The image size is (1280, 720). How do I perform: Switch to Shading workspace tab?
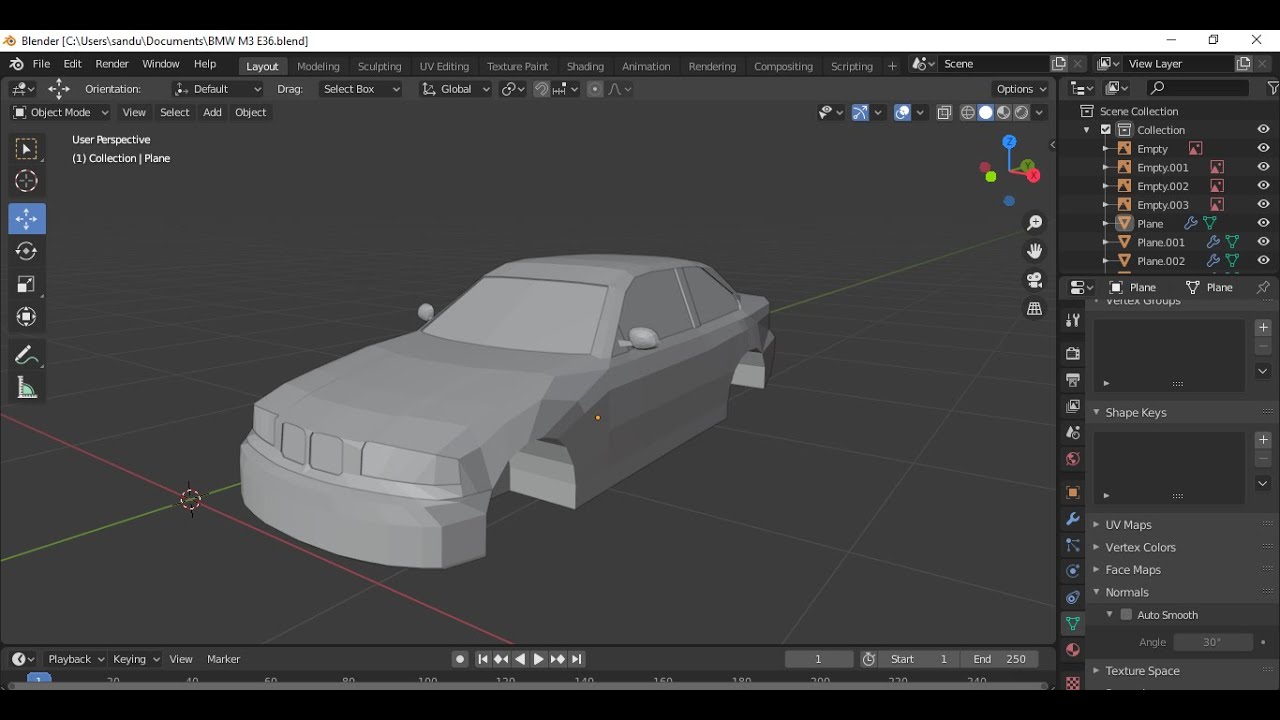(585, 66)
